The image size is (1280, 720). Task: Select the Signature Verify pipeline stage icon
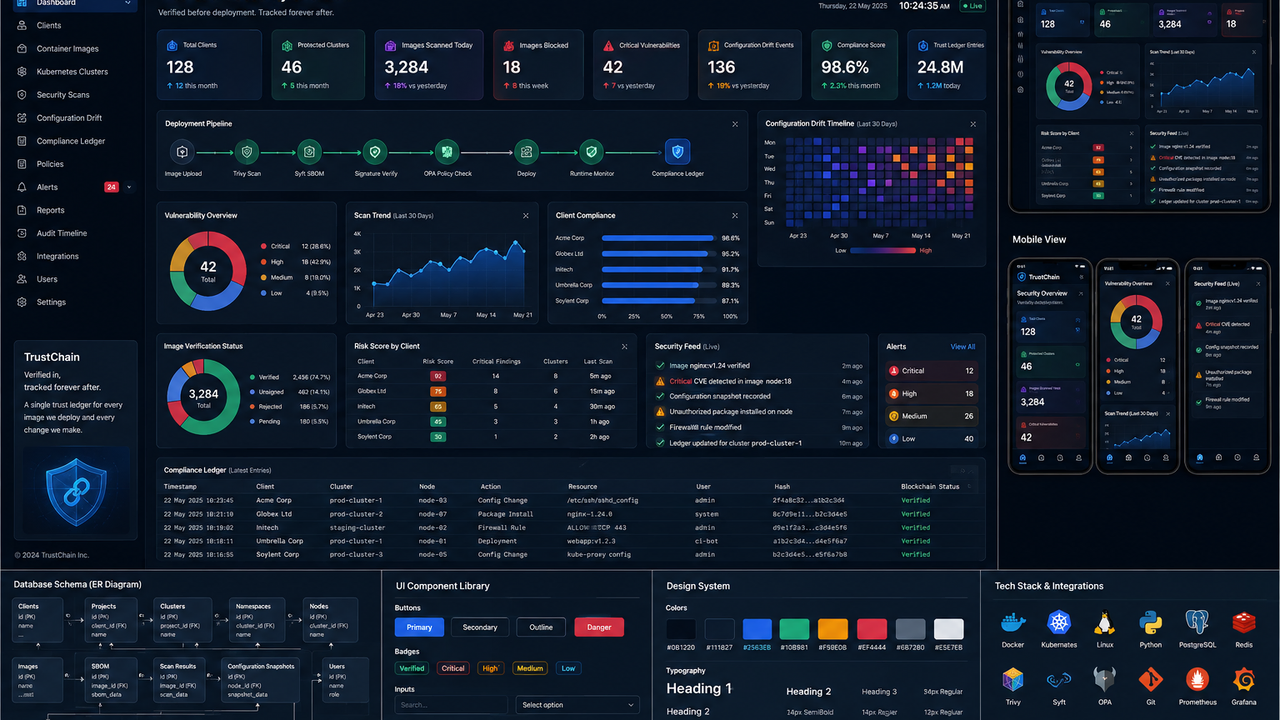point(375,152)
